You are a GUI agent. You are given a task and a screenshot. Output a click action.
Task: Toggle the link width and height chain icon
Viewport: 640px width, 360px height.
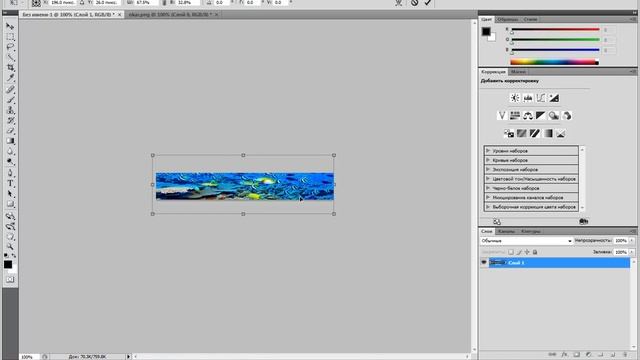tap(164, 3)
